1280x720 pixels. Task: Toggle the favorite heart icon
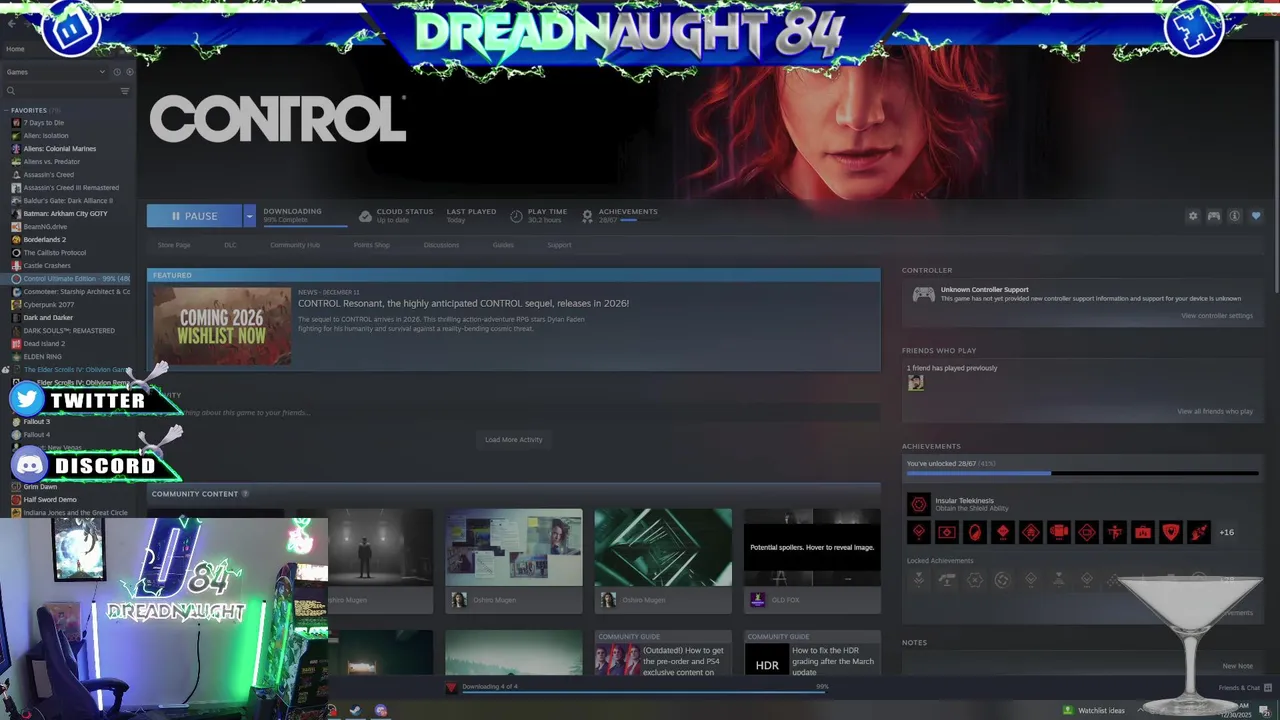coord(1256,216)
